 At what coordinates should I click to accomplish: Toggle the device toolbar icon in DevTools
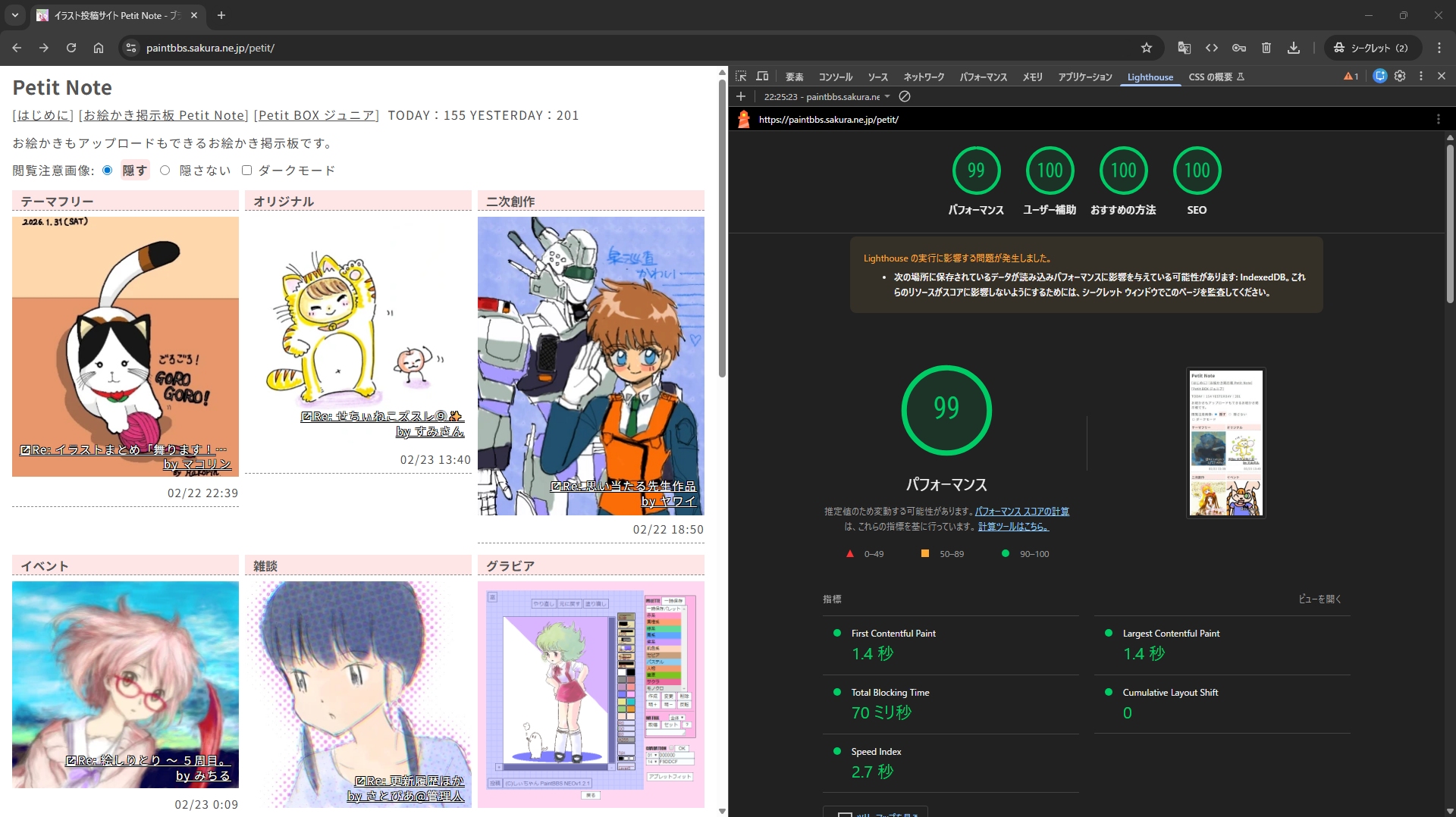(x=762, y=77)
